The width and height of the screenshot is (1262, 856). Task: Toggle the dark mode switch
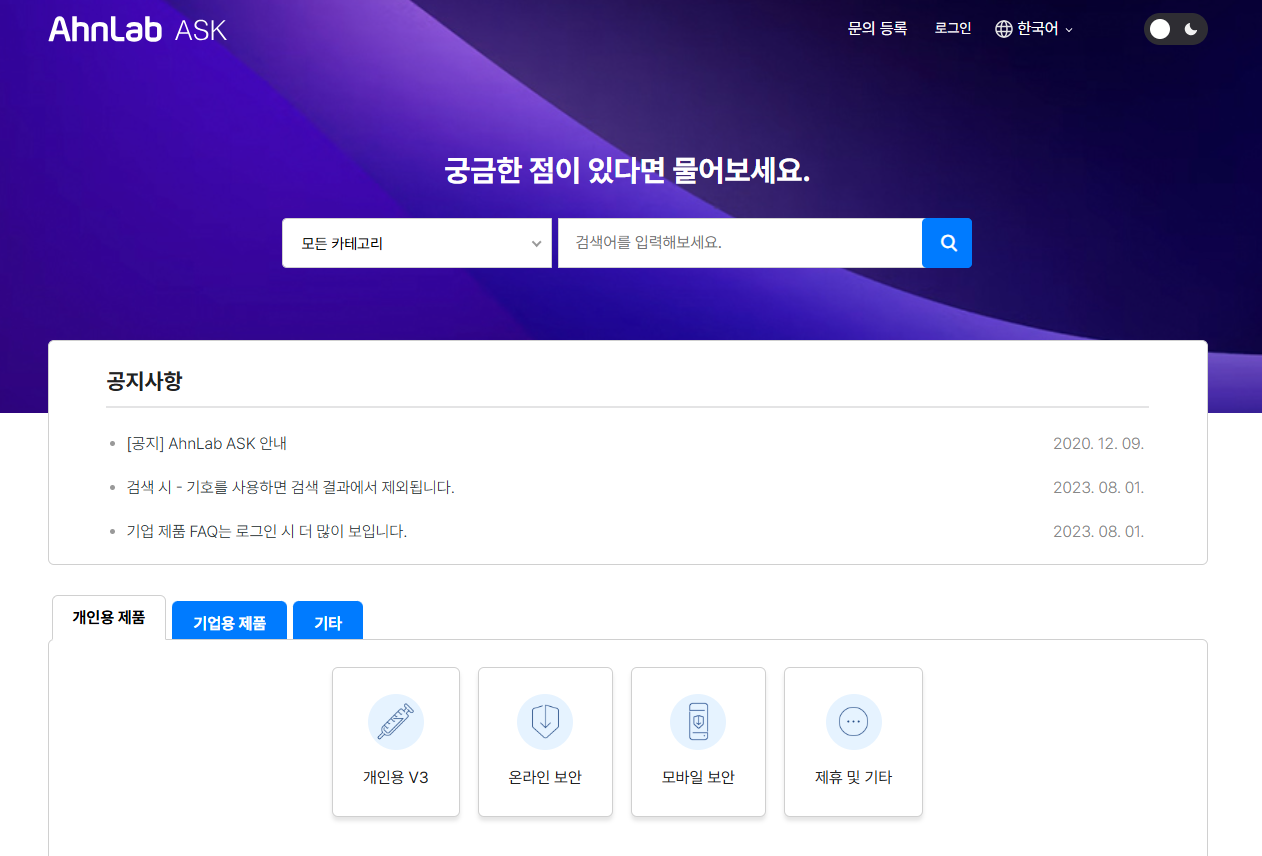1176,29
